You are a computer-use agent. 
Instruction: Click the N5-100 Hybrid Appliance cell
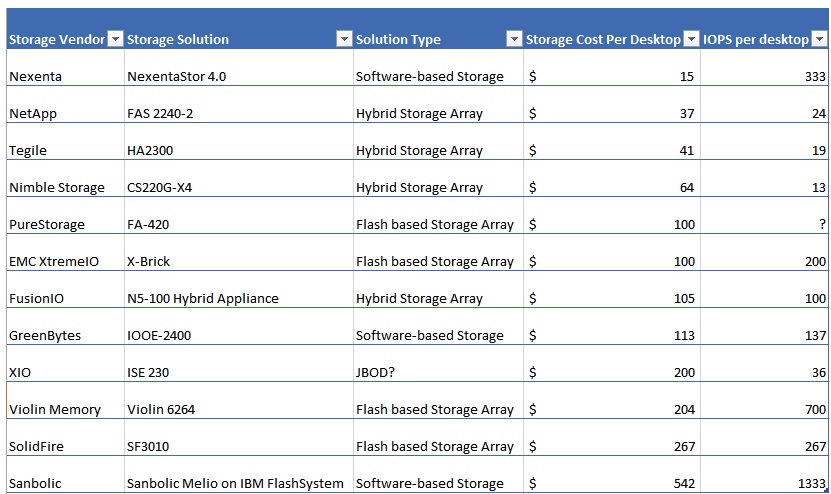[x=239, y=290]
